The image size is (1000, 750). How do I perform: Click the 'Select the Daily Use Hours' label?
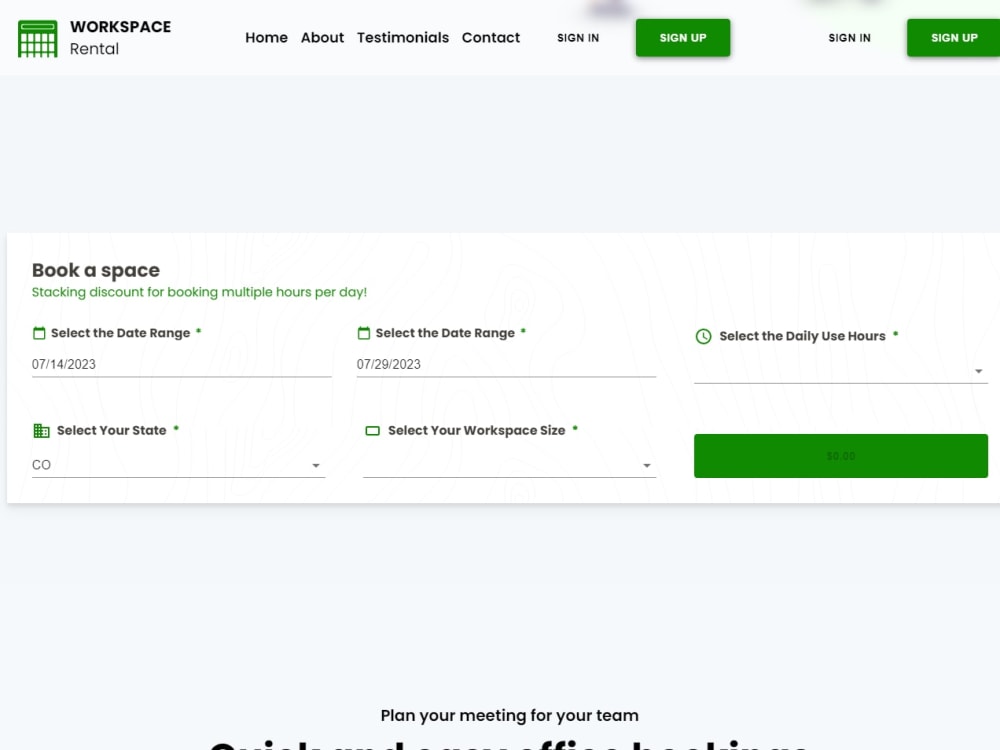(802, 336)
